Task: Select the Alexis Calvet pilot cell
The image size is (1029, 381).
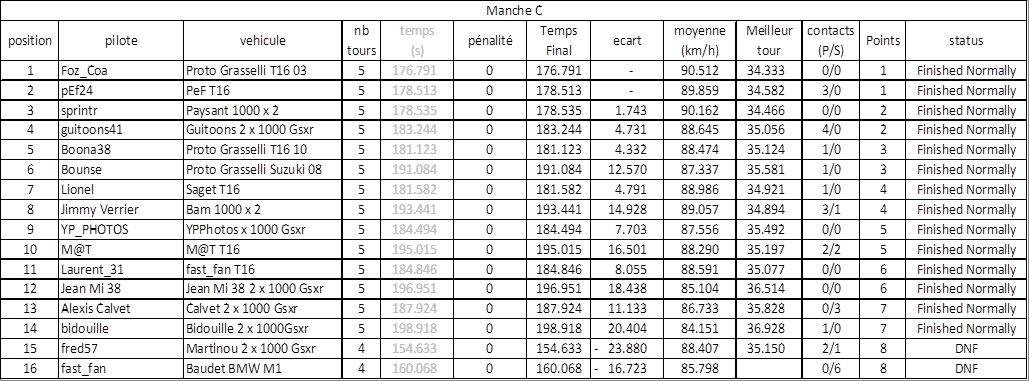Action: tap(121, 309)
